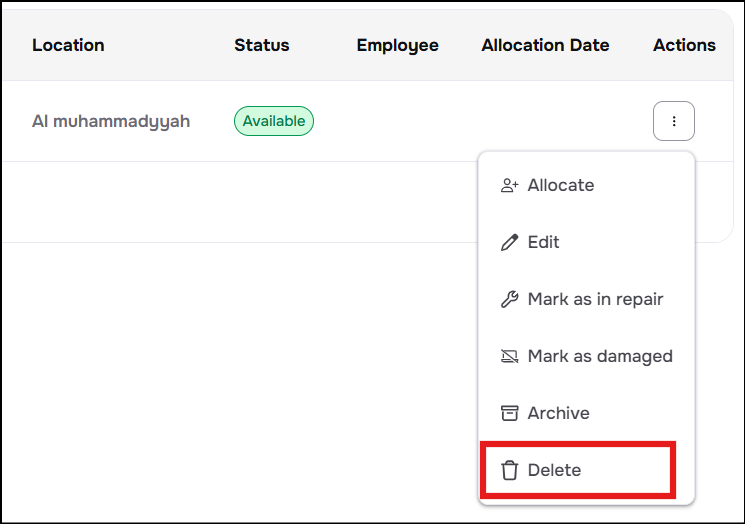Select the Archive option label
Screen dimensions: 745x524
tap(558, 413)
